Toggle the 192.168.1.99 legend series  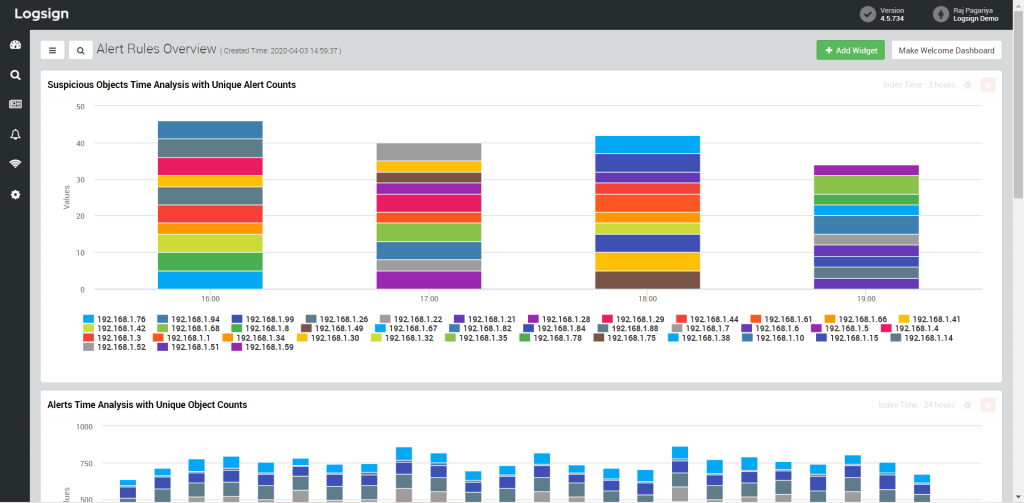(x=264, y=319)
